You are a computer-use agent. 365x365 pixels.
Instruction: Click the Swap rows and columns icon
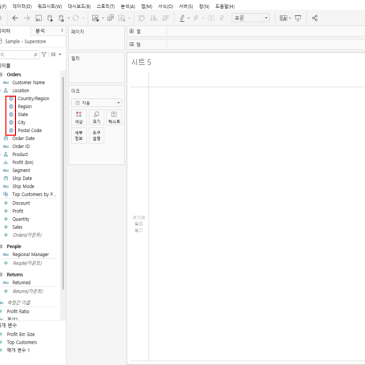click(142, 18)
